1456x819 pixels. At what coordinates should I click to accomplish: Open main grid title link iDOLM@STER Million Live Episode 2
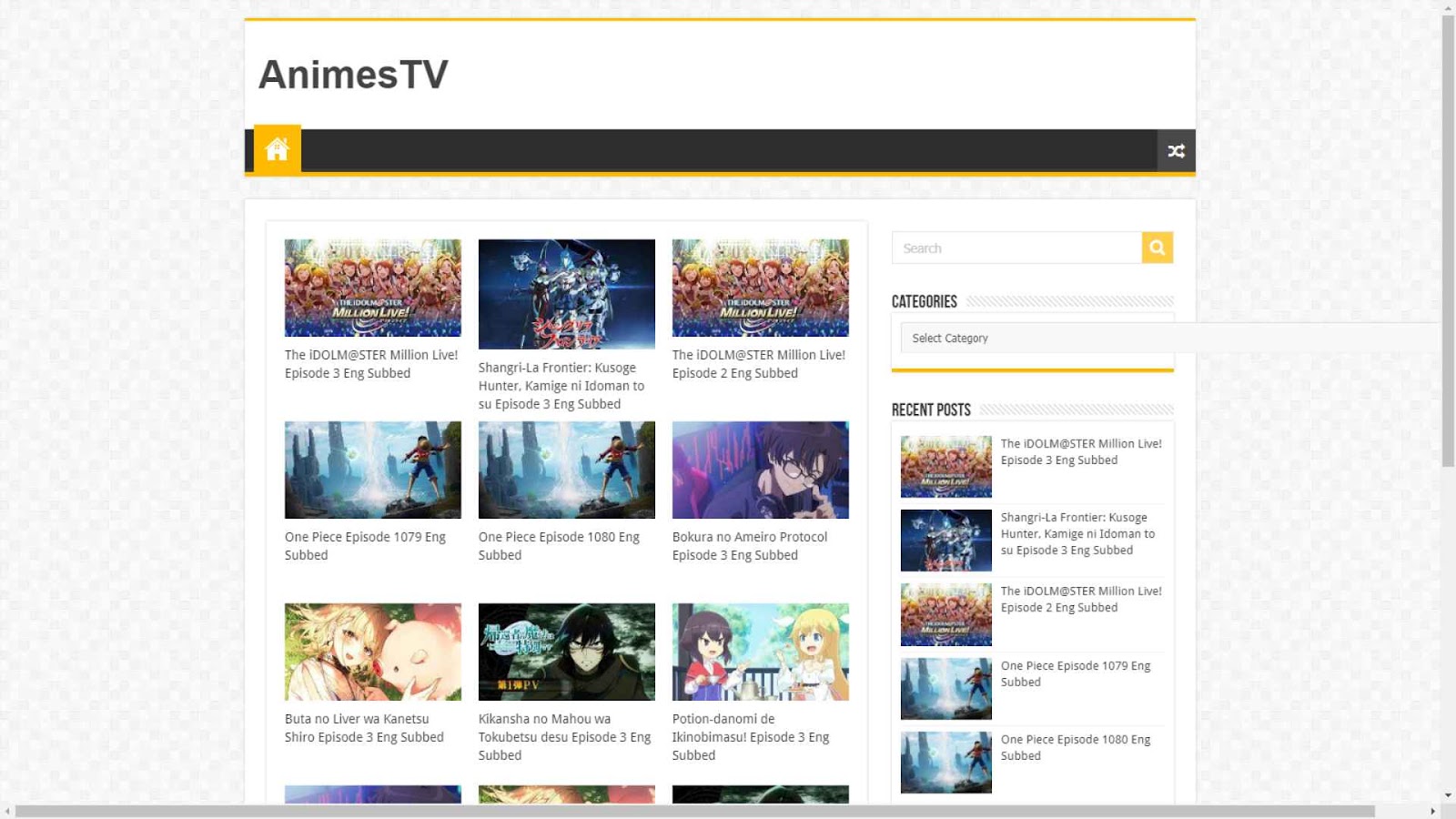point(759,364)
